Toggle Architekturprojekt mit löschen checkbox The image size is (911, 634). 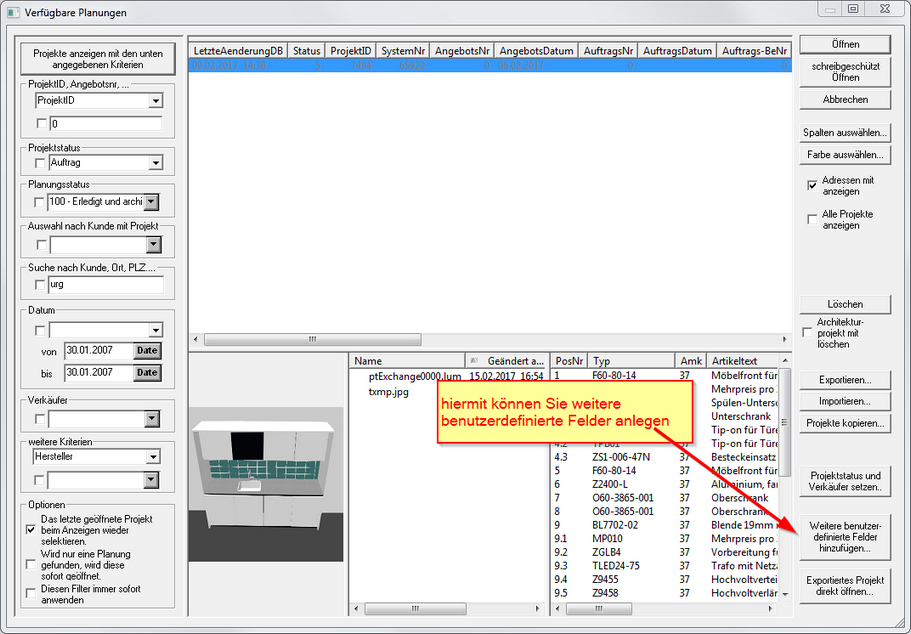pos(808,332)
